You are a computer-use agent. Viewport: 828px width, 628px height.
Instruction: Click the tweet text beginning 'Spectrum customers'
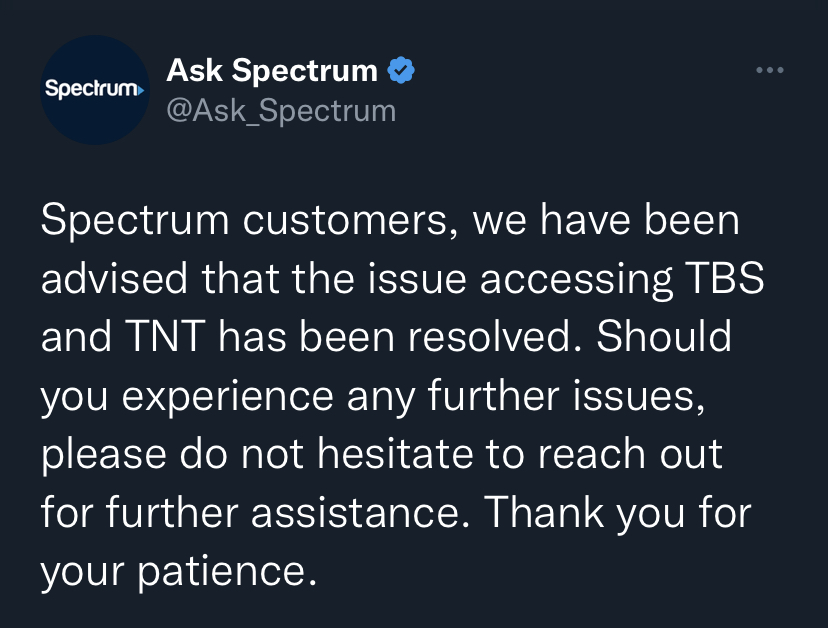pos(402,395)
